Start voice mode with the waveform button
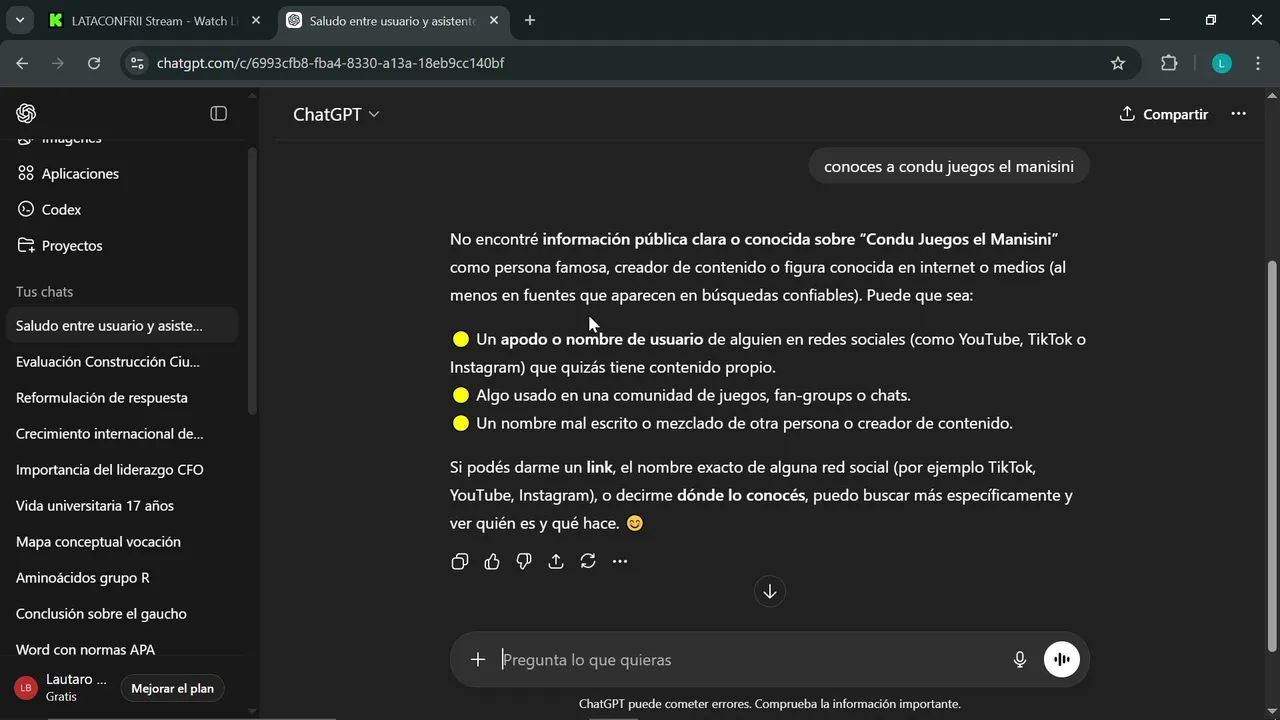This screenshot has height=720, width=1280. tap(1062, 659)
